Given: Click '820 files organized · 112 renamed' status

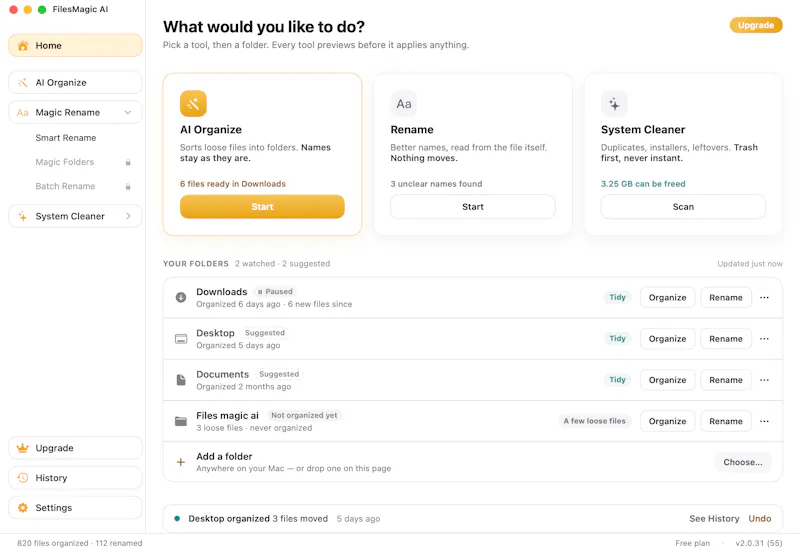Looking at the screenshot, I should point(80,543).
